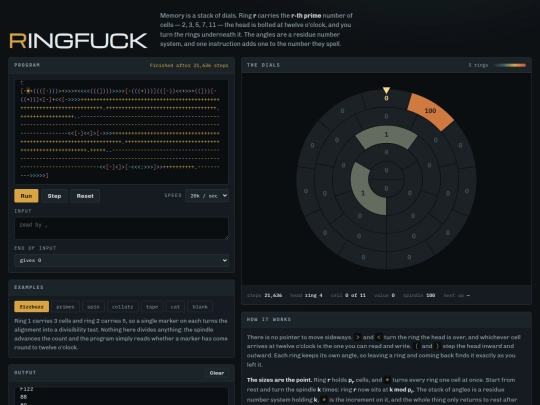Image resolution: width=540 pixels, height=405 pixels.
Task: Click the head pointer triangle at twelve o'clock
Action: 386,90
